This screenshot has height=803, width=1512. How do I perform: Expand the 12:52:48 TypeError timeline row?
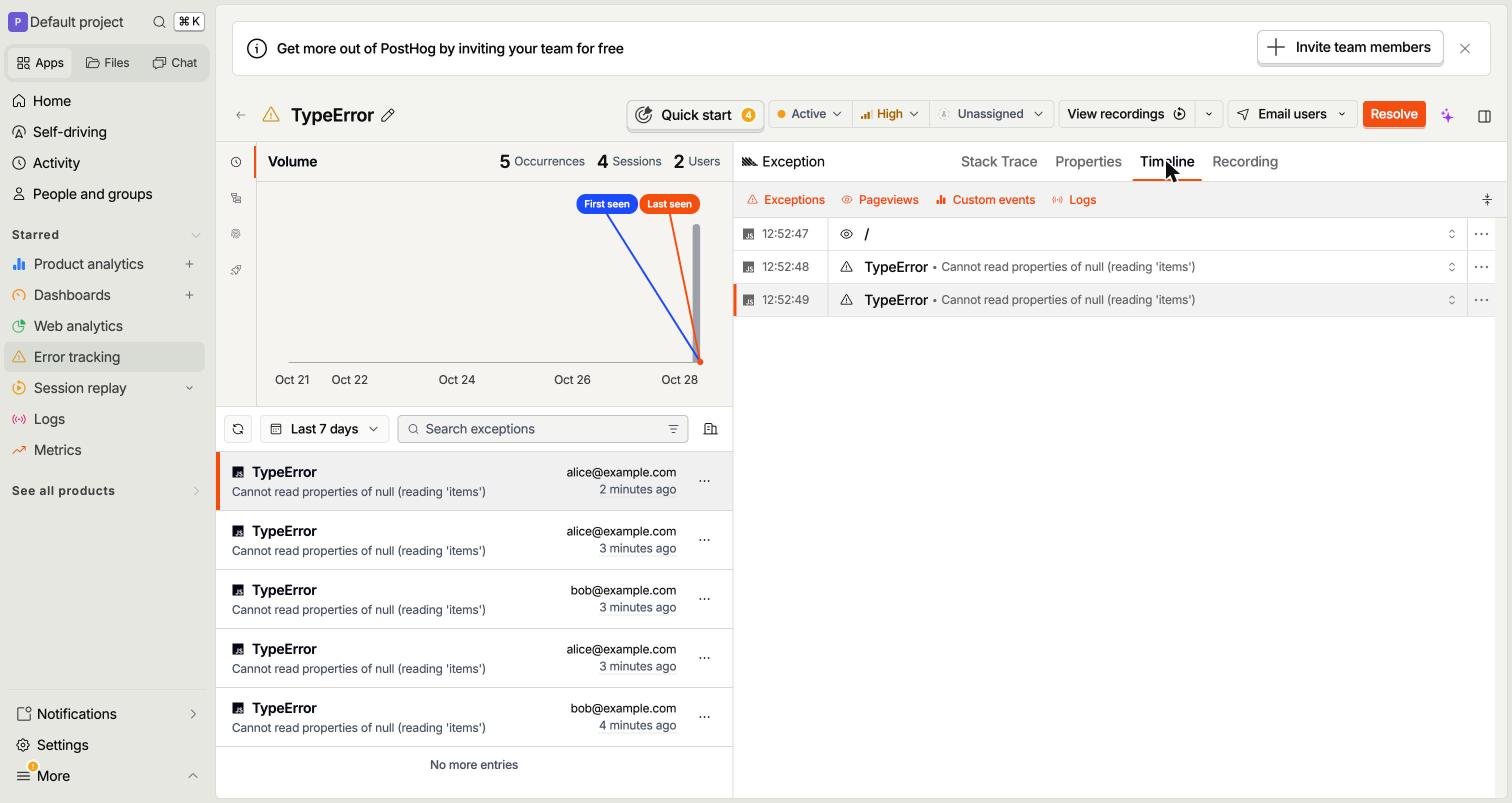(1452, 267)
